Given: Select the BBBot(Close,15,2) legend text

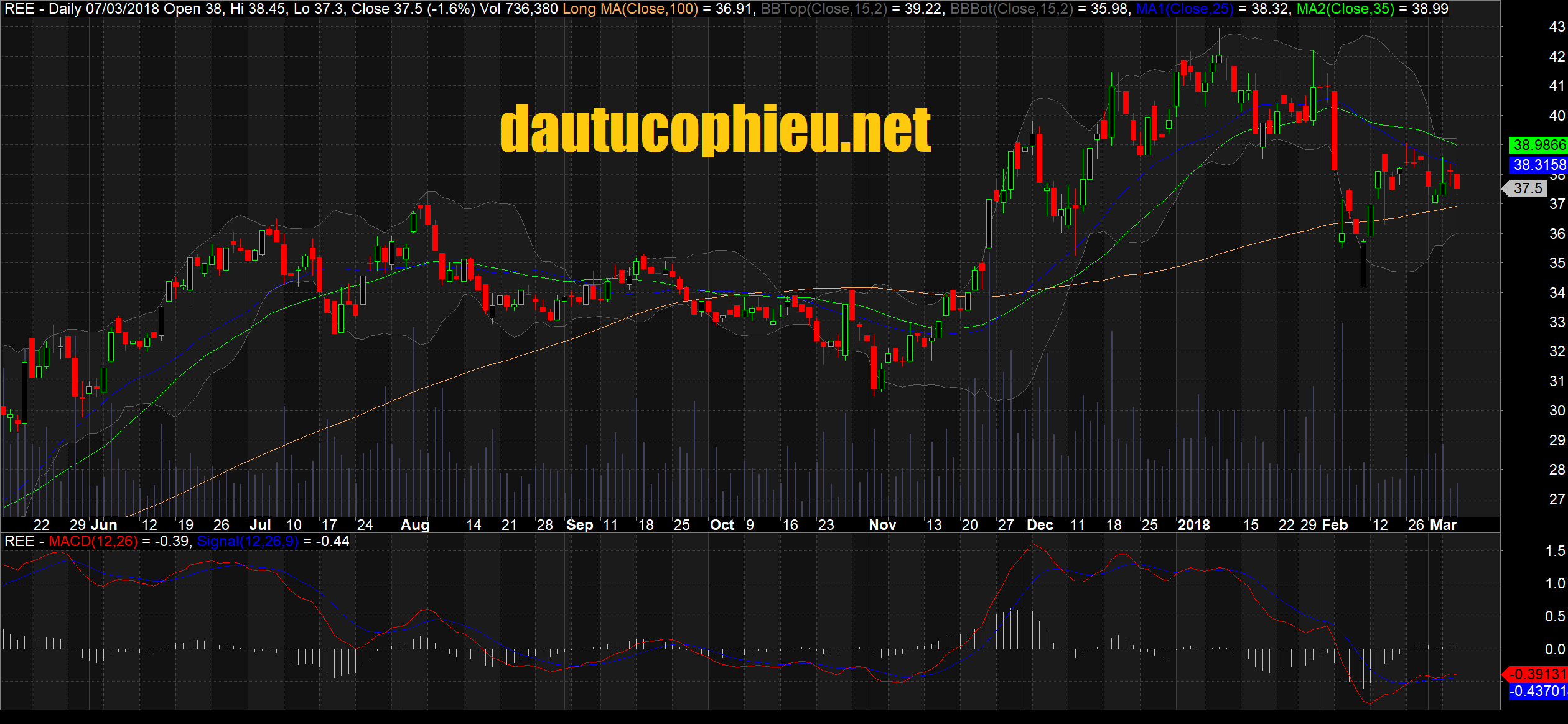Looking at the screenshot, I should [1012, 9].
